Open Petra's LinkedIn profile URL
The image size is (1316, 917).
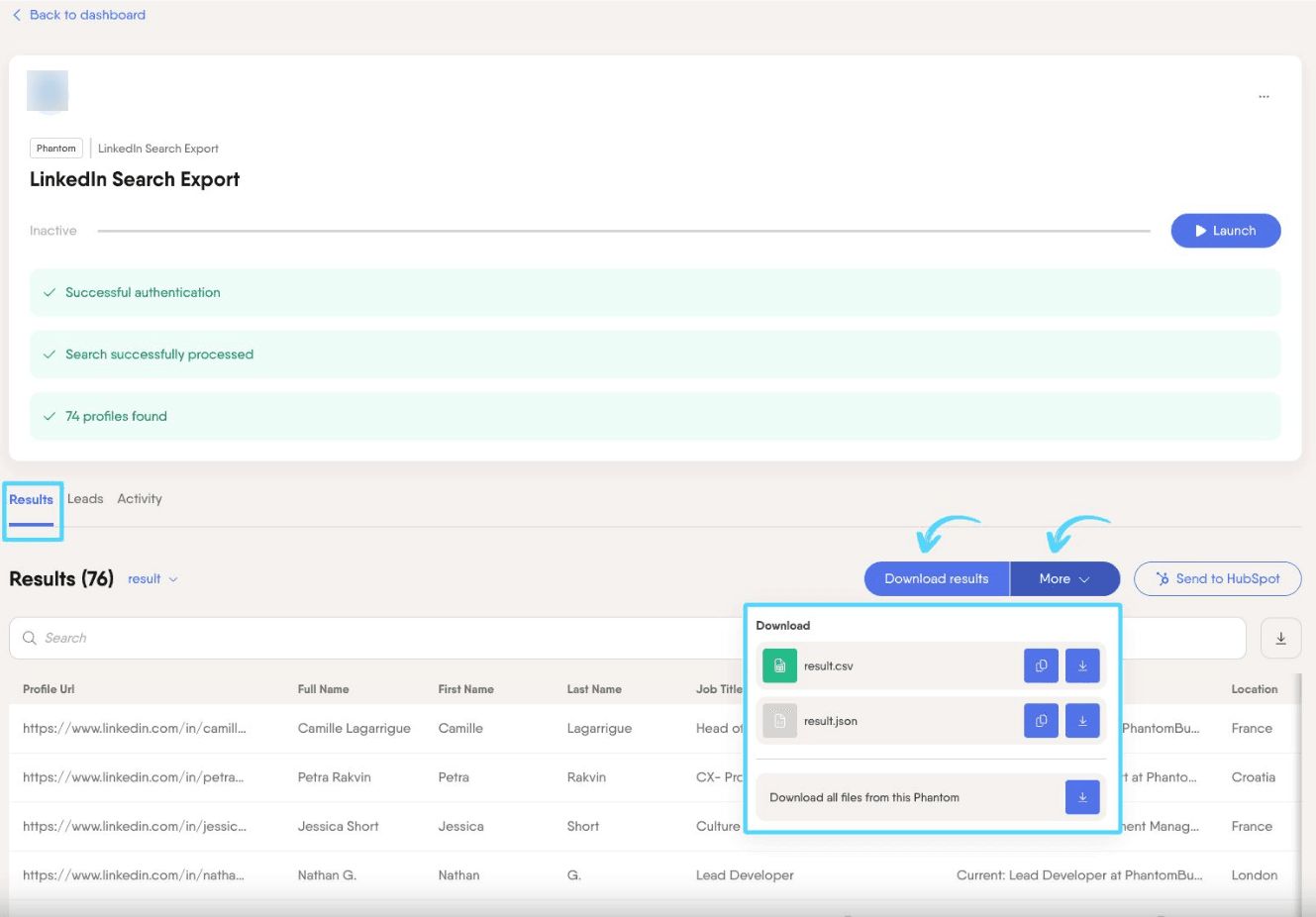click(x=134, y=777)
